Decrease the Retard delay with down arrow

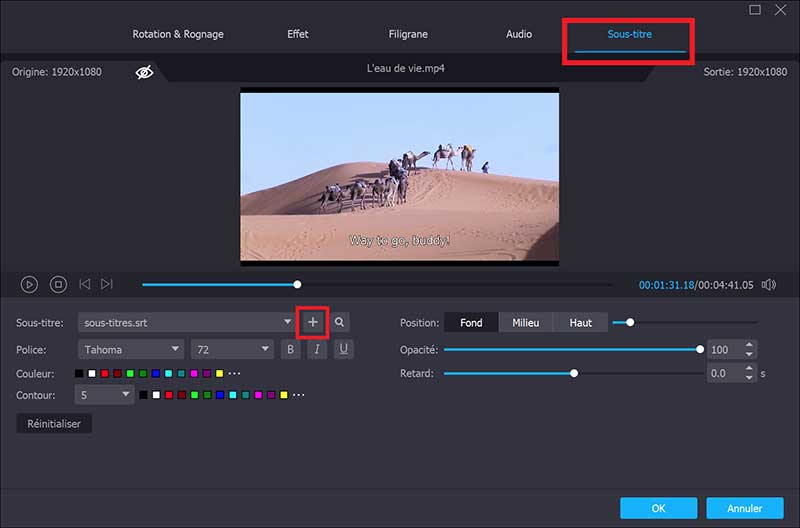pyautogui.click(x=749, y=378)
